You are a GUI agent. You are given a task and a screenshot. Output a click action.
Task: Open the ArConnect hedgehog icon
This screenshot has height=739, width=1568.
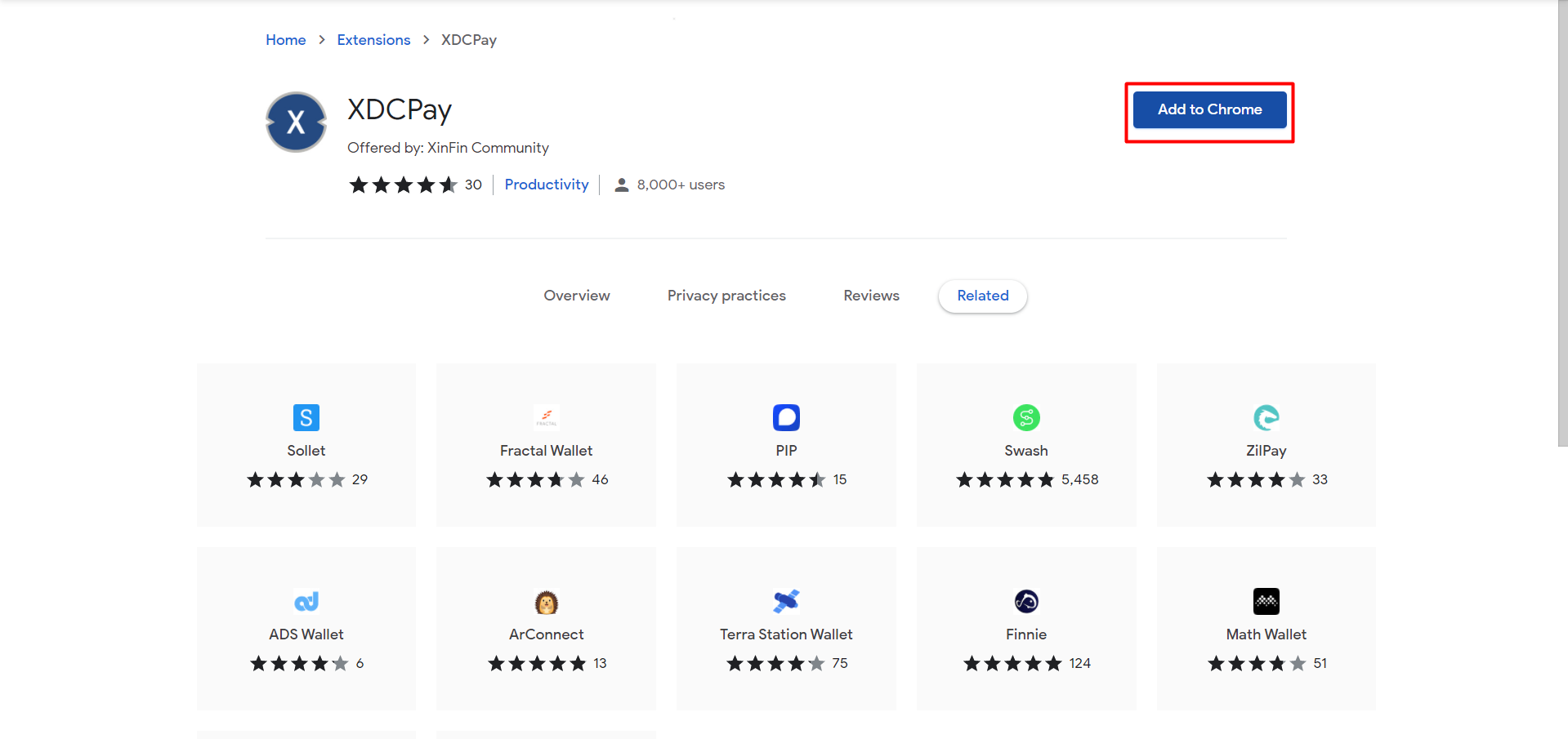point(546,601)
